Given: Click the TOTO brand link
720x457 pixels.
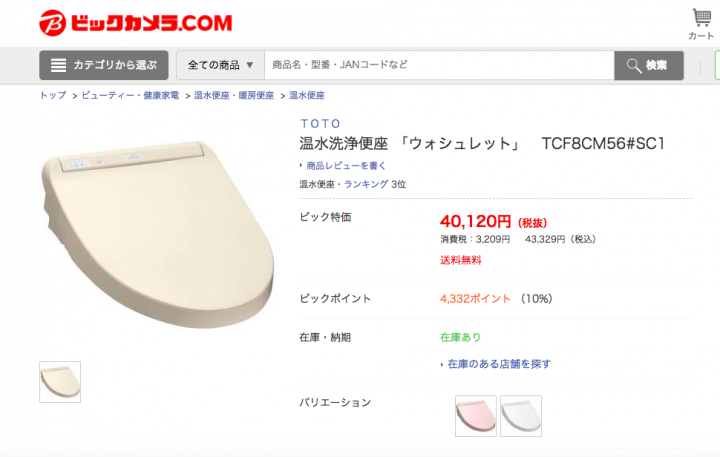Looking at the screenshot, I should click(321, 124).
